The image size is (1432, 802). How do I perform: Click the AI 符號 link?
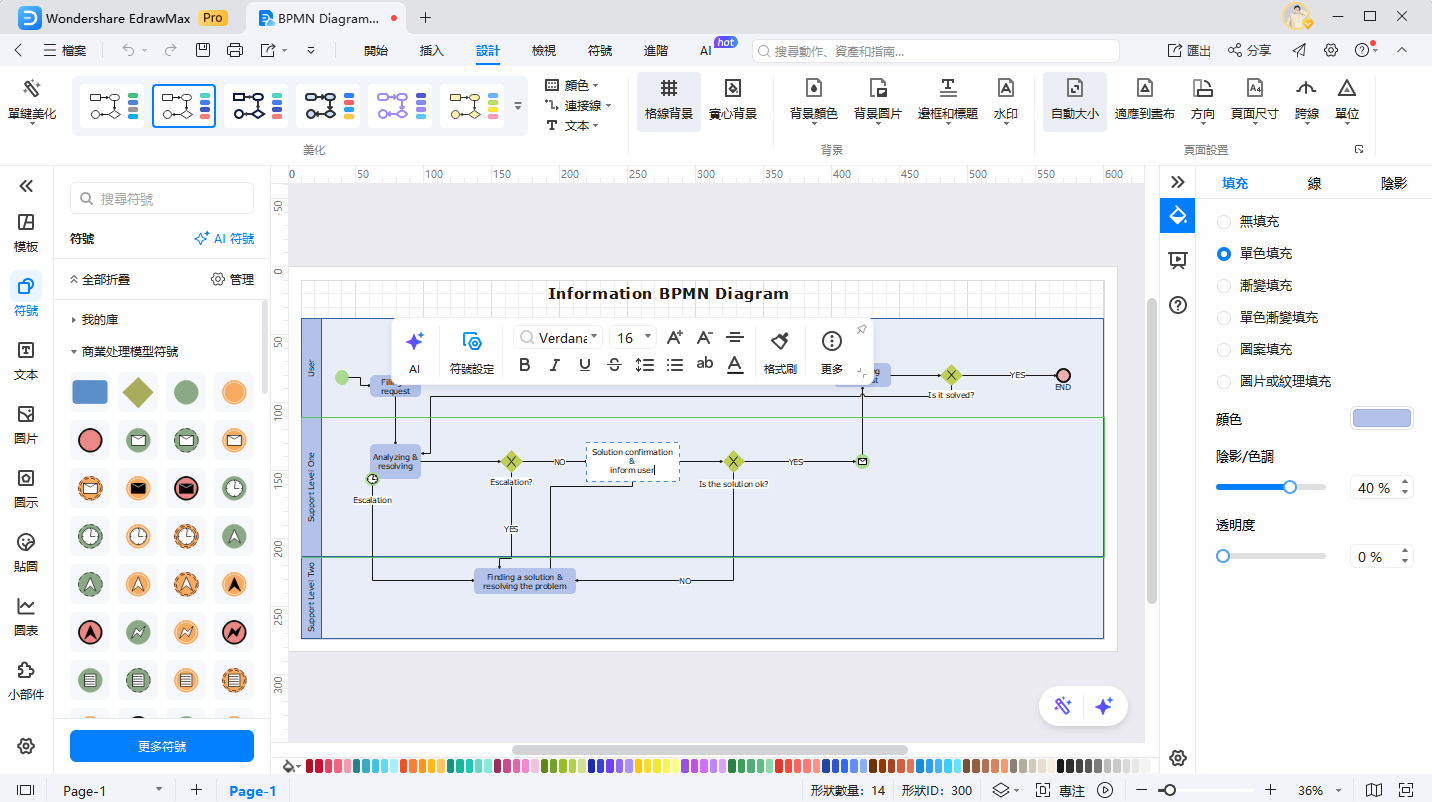[224, 239]
